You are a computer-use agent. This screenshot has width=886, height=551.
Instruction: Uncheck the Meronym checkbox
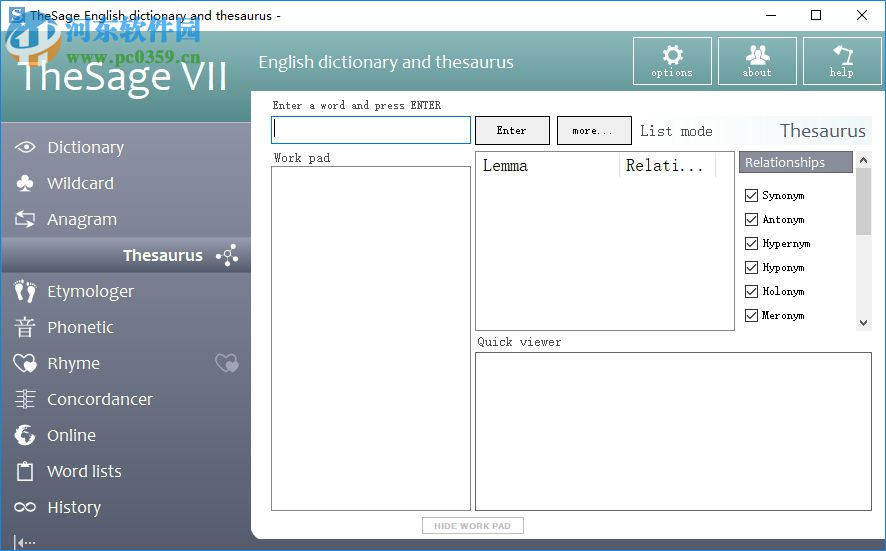click(752, 315)
